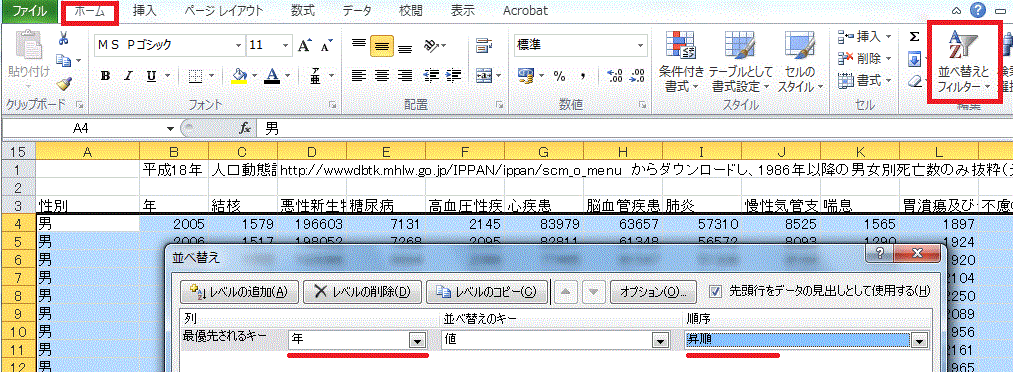Open the 値 sort key dropdown
The height and width of the screenshot is (372, 1013).
pyautogui.click(x=660, y=340)
